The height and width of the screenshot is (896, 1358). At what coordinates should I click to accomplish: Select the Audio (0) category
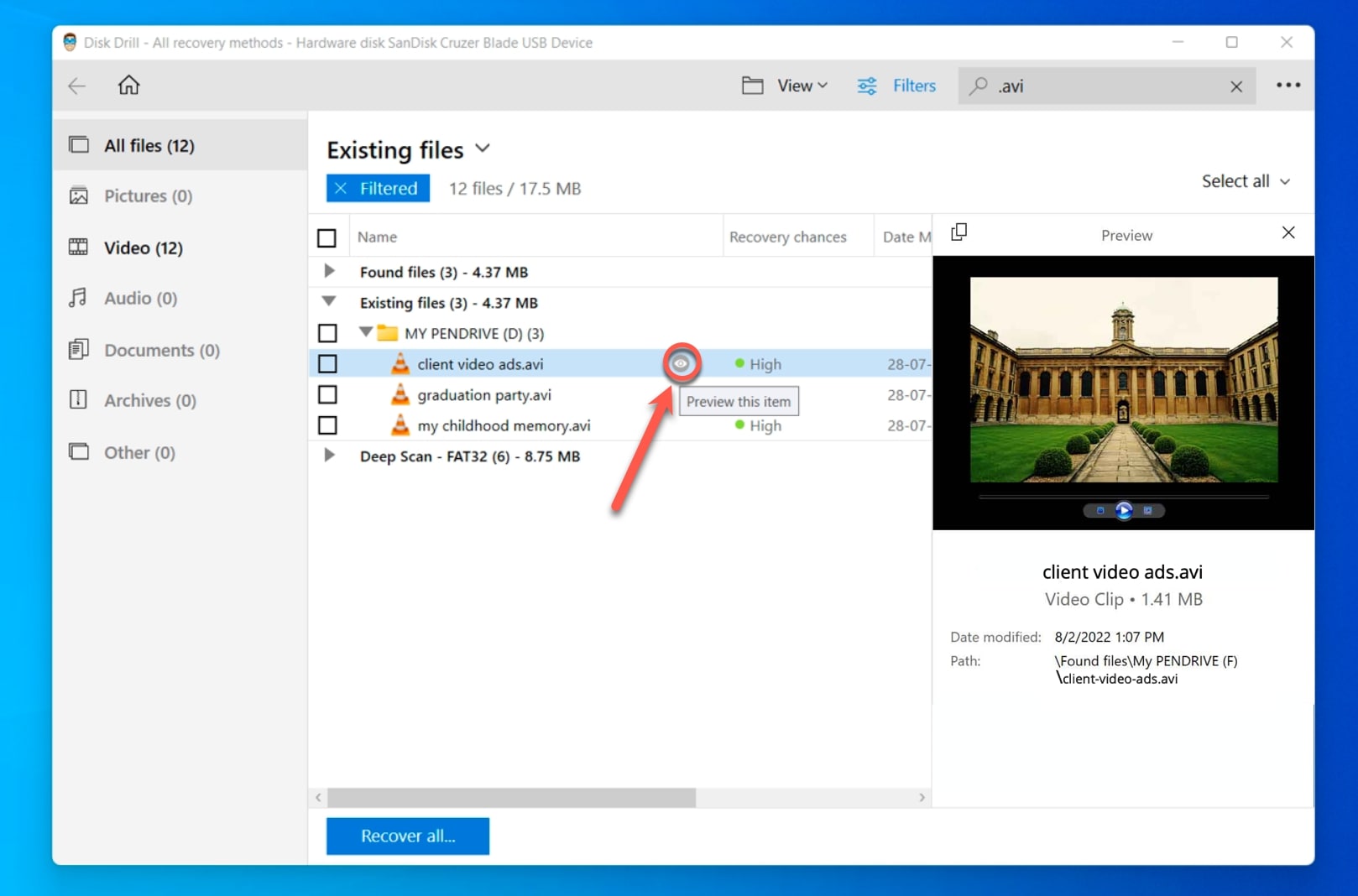pos(180,298)
